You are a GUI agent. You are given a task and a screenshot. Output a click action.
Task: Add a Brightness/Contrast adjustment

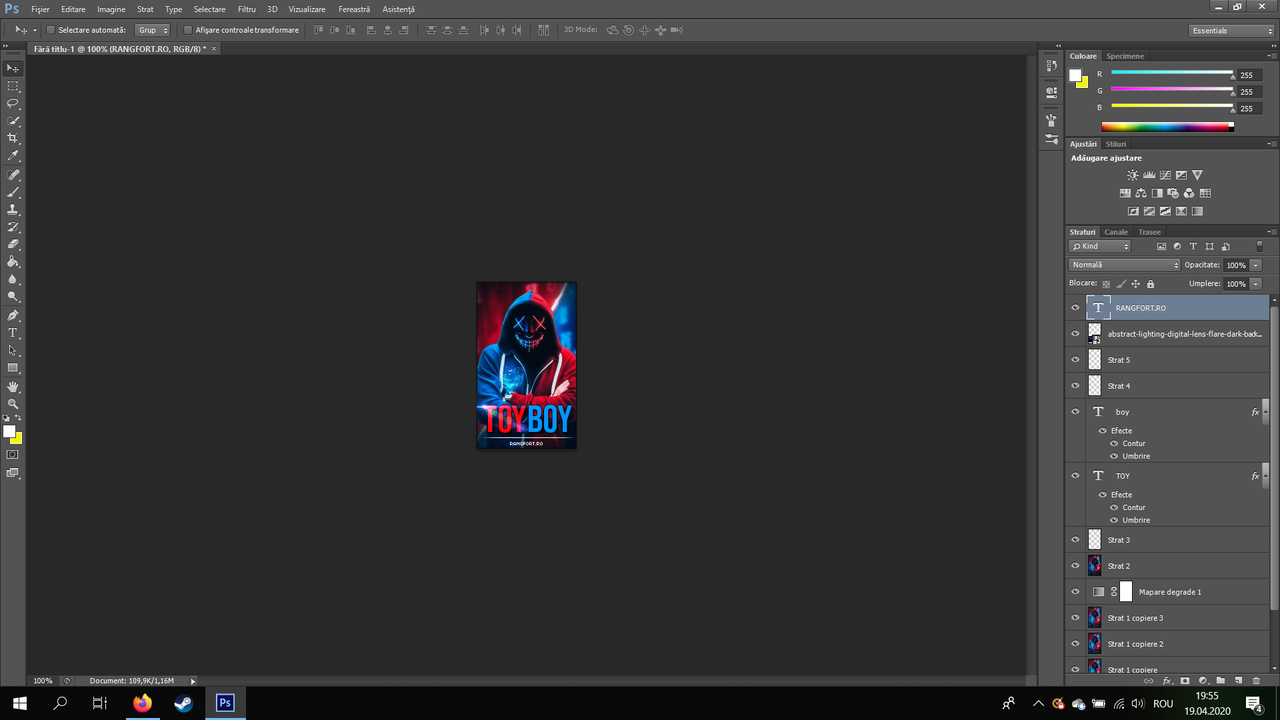point(1133,175)
